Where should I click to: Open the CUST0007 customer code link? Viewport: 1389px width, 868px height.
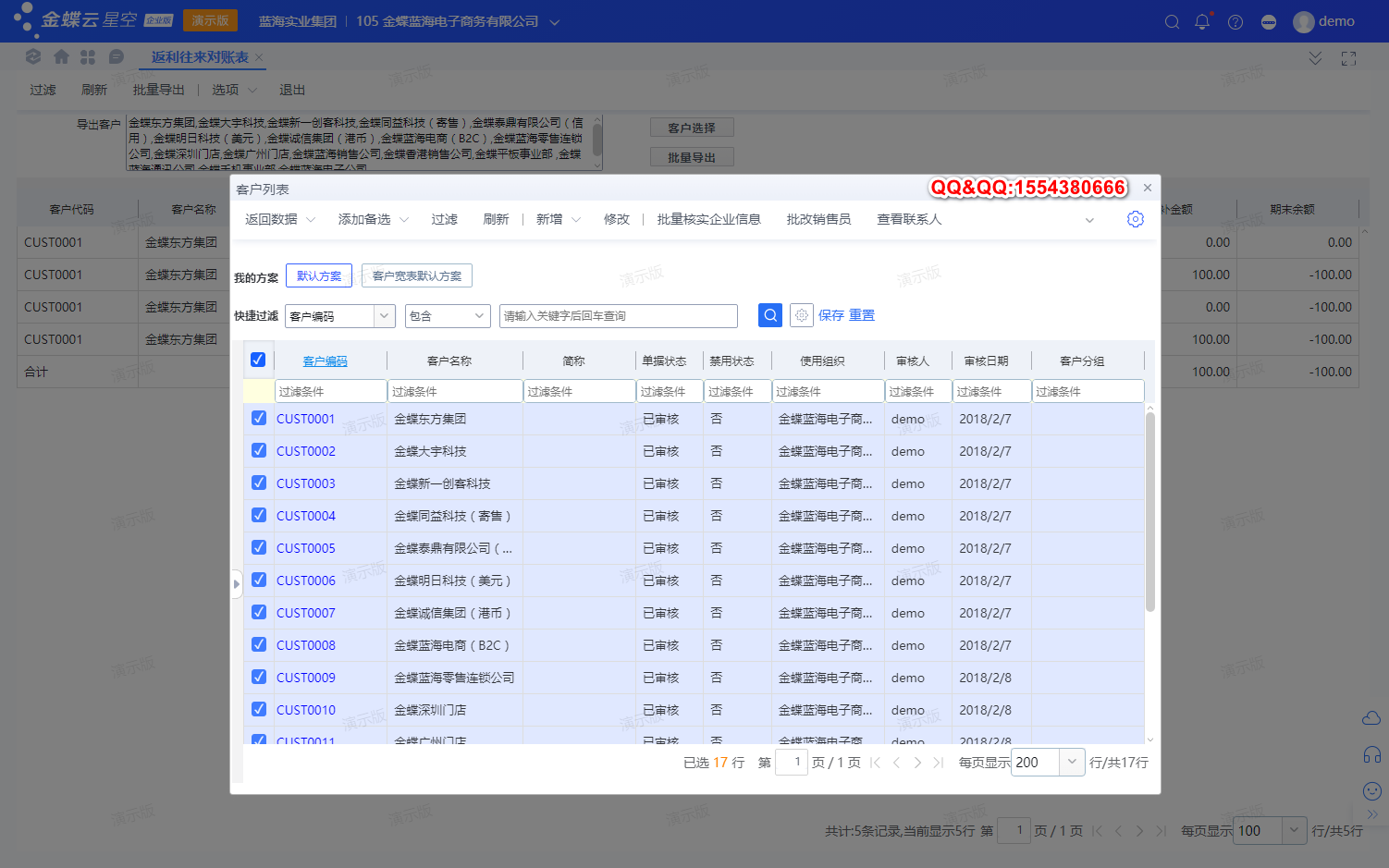click(x=306, y=613)
